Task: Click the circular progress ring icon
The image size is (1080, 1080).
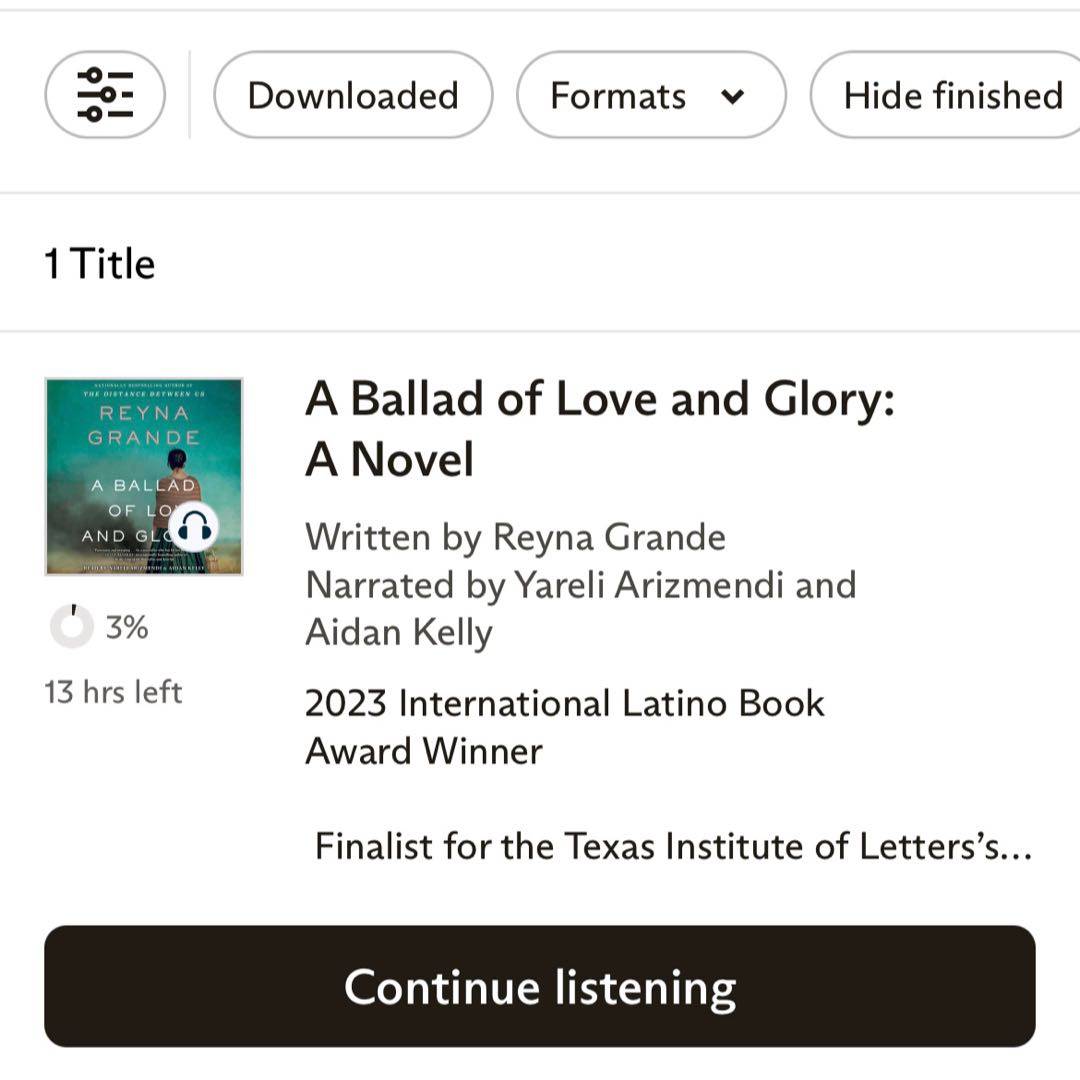Action: [x=71, y=627]
